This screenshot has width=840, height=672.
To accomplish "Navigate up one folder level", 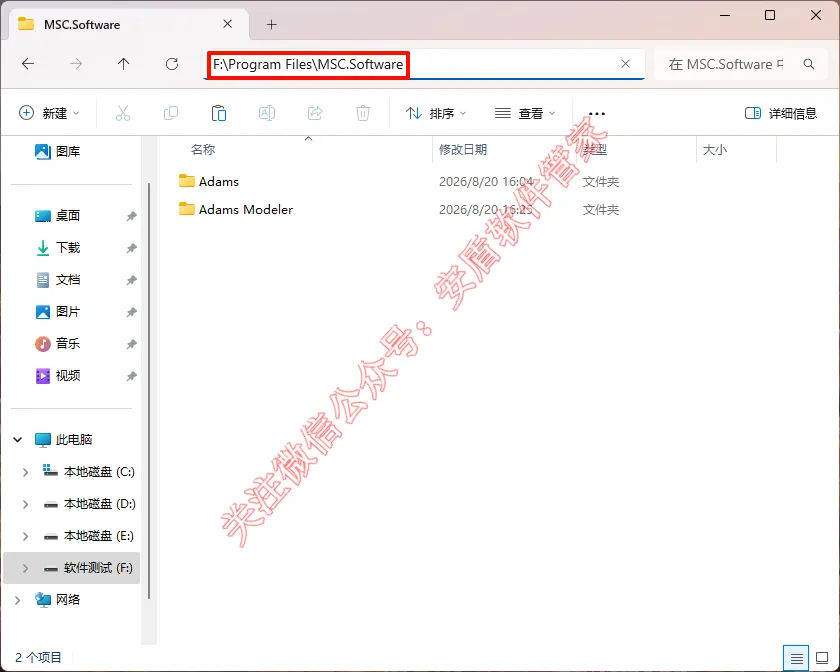I will tap(124, 64).
